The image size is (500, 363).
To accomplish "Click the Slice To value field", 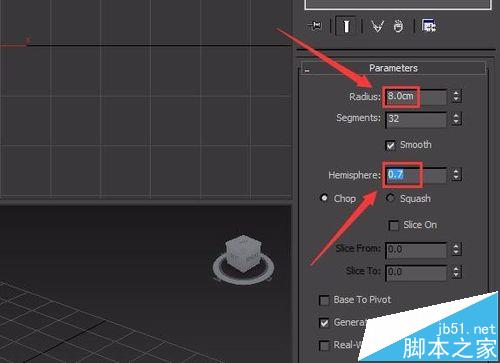I will pos(416,272).
